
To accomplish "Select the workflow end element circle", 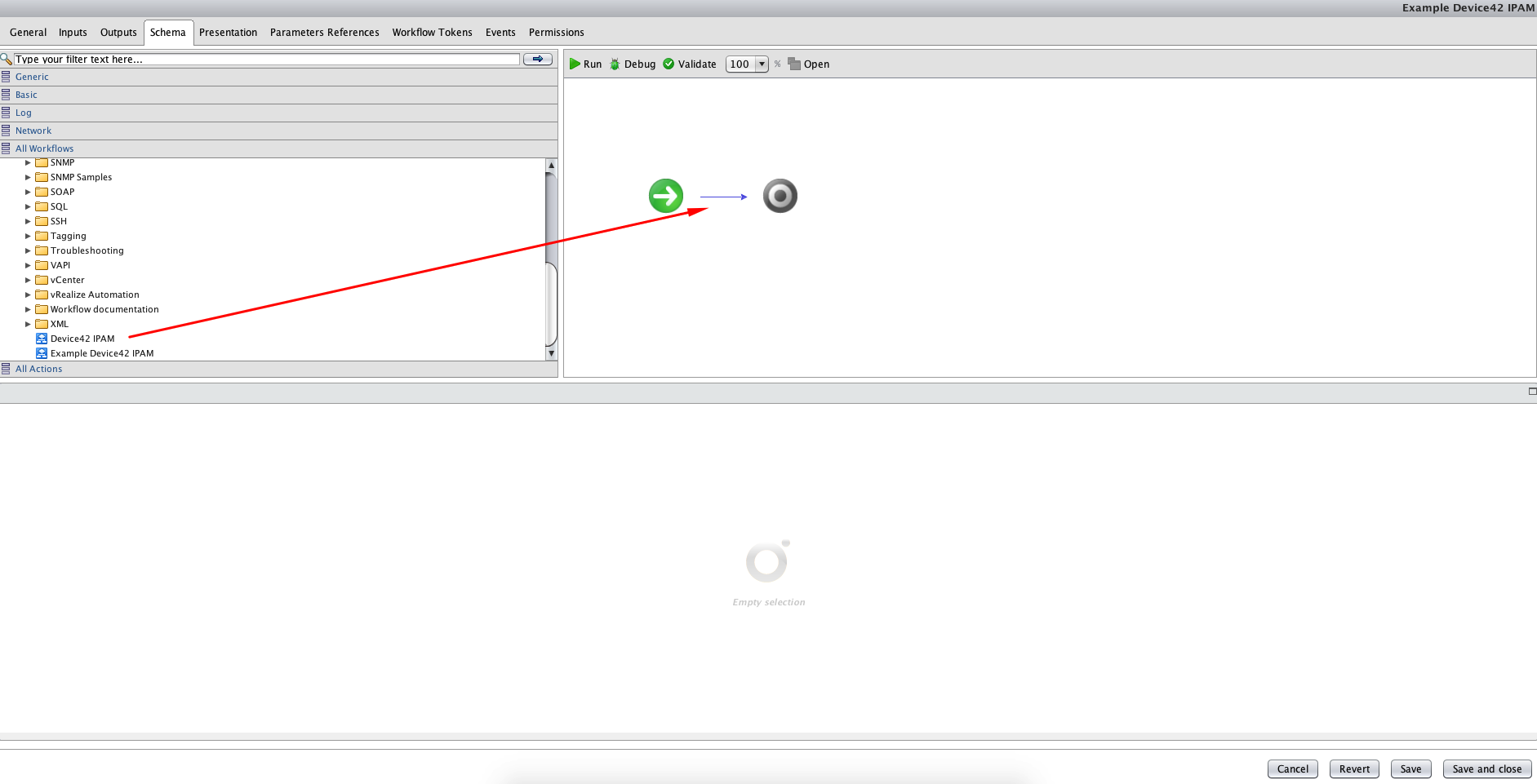I will (780, 195).
